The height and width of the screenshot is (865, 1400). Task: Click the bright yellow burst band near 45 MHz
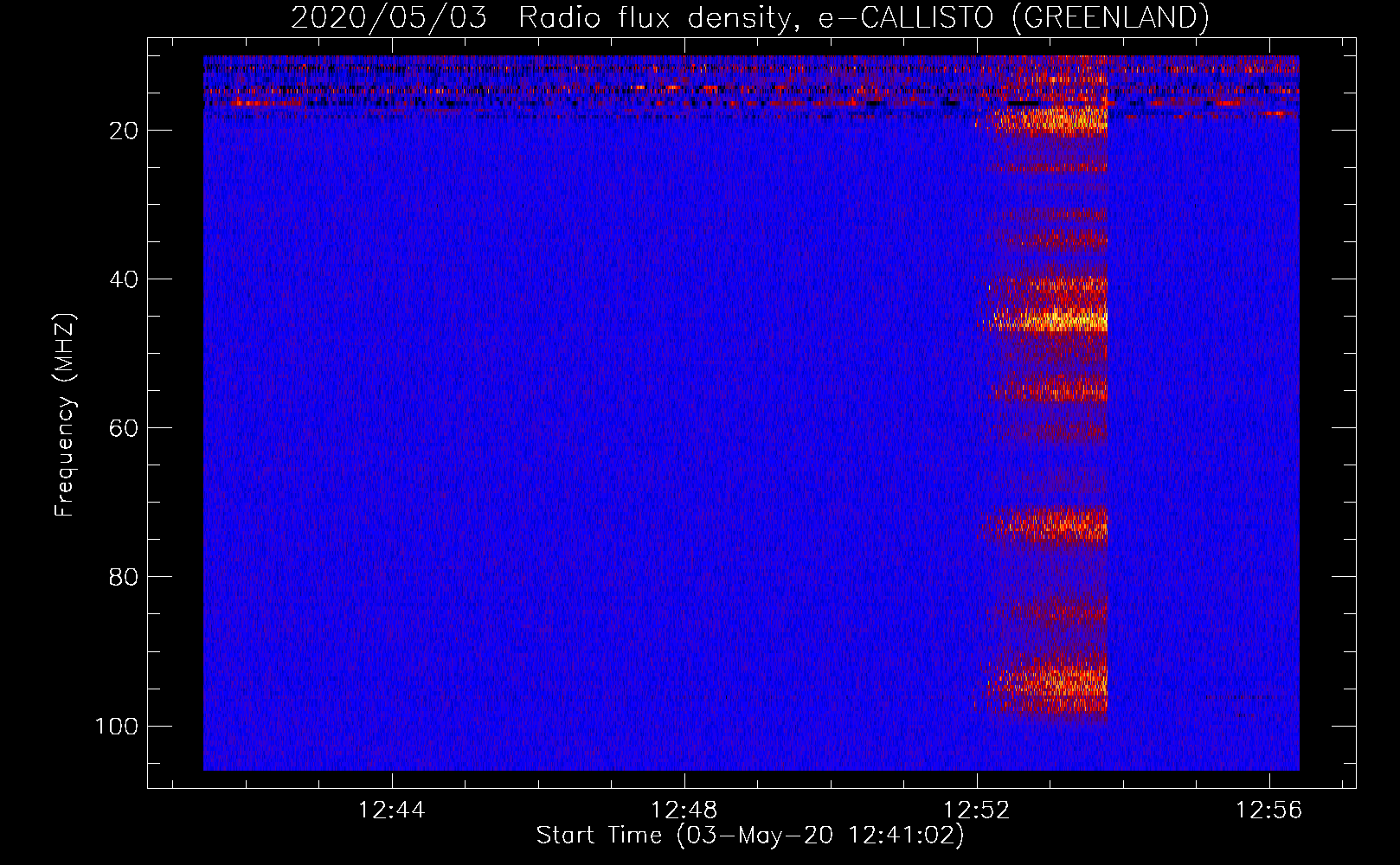coord(1047,318)
